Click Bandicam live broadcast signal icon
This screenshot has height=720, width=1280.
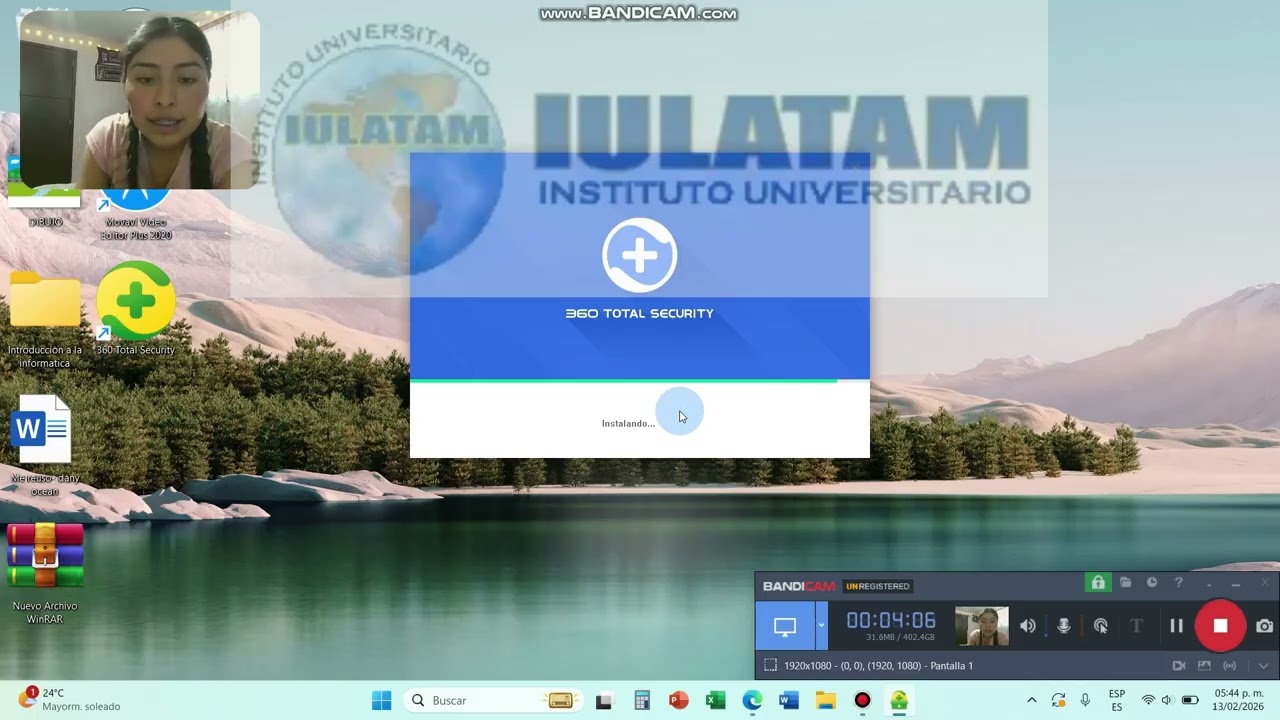point(1229,666)
